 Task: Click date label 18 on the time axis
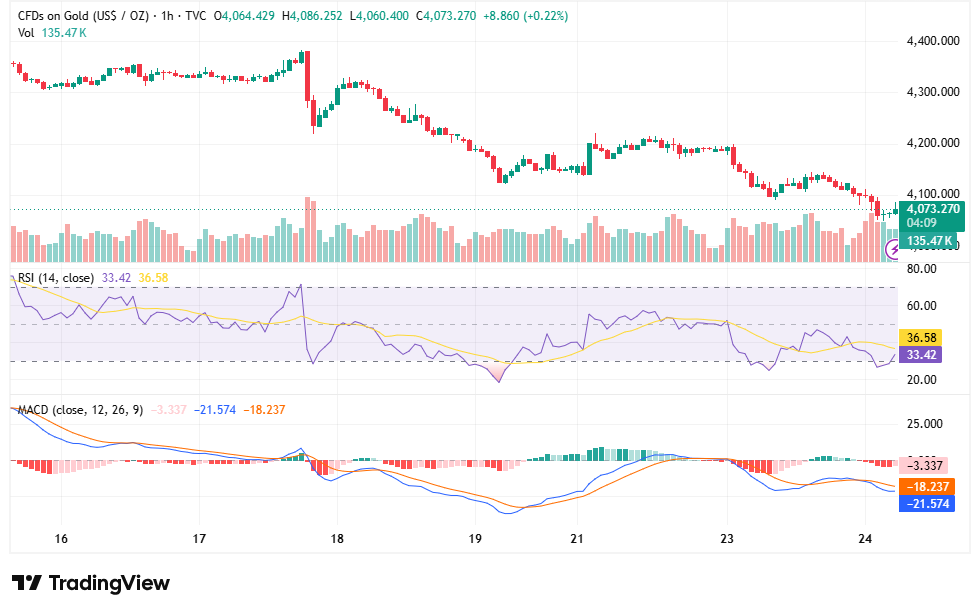click(x=337, y=539)
